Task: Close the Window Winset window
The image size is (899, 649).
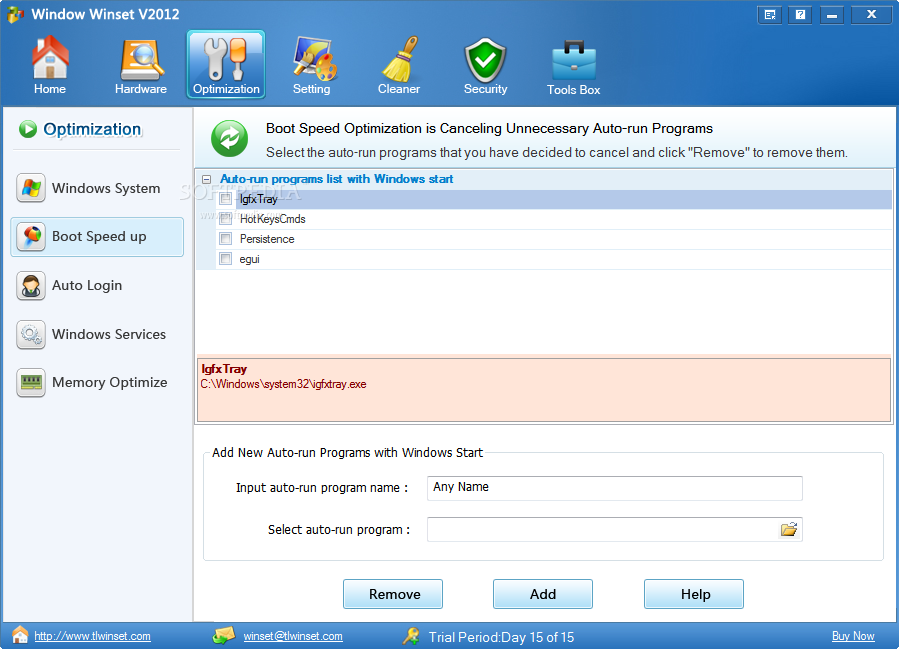Action: pos(871,15)
